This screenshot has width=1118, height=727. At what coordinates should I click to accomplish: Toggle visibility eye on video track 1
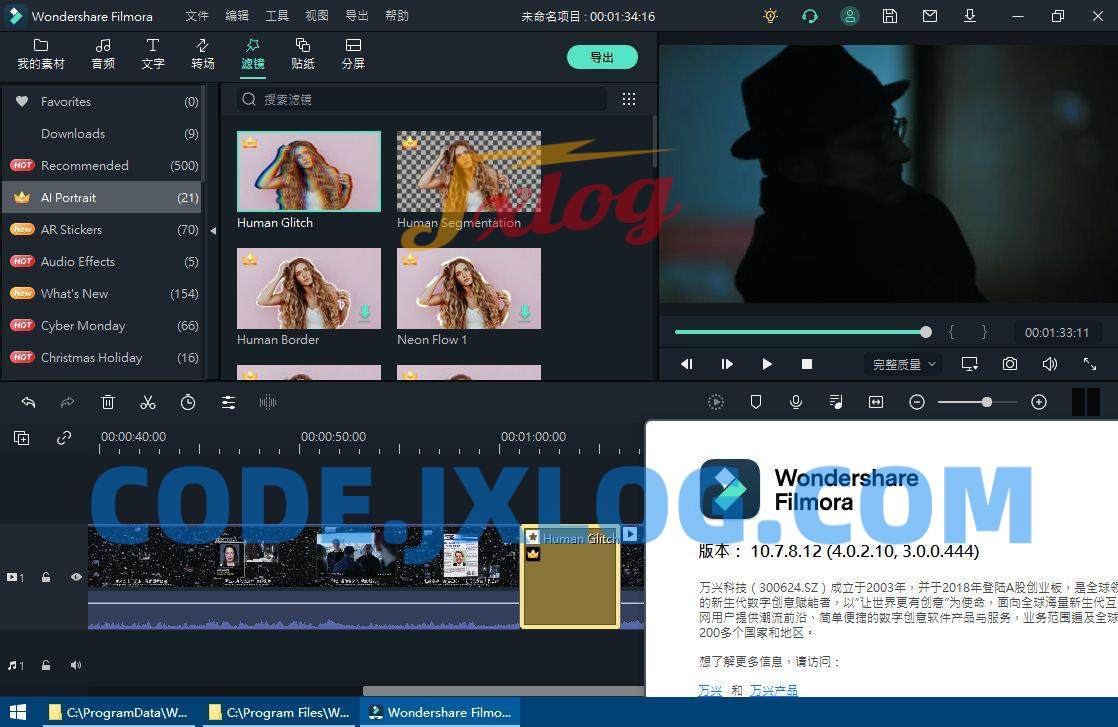click(76, 577)
